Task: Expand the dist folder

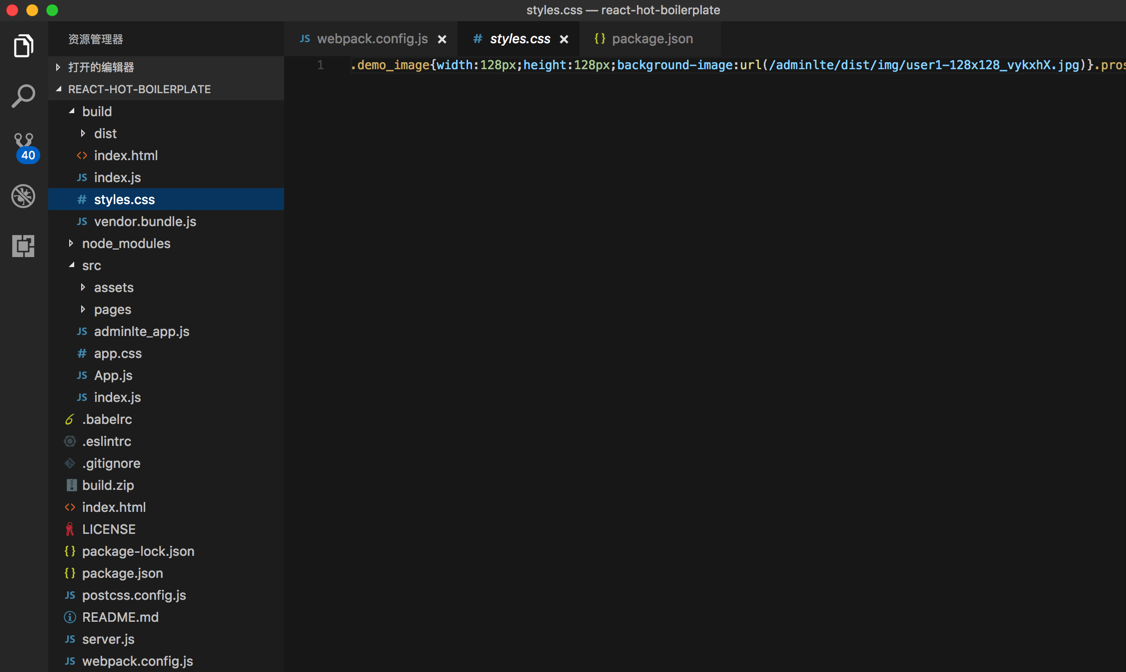Action: 166,134
